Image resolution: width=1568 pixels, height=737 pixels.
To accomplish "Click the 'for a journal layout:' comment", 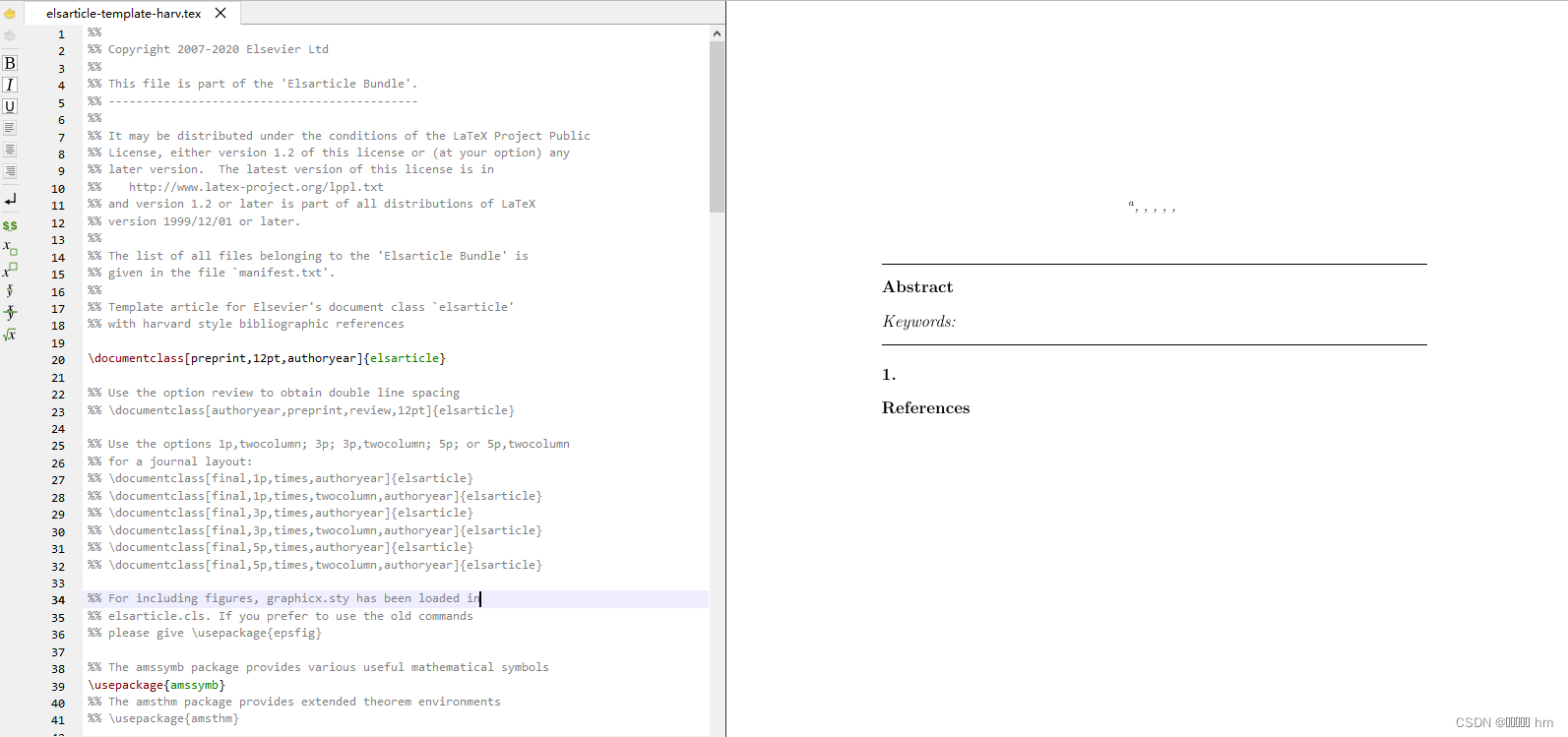I will pyautogui.click(x=169, y=461).
